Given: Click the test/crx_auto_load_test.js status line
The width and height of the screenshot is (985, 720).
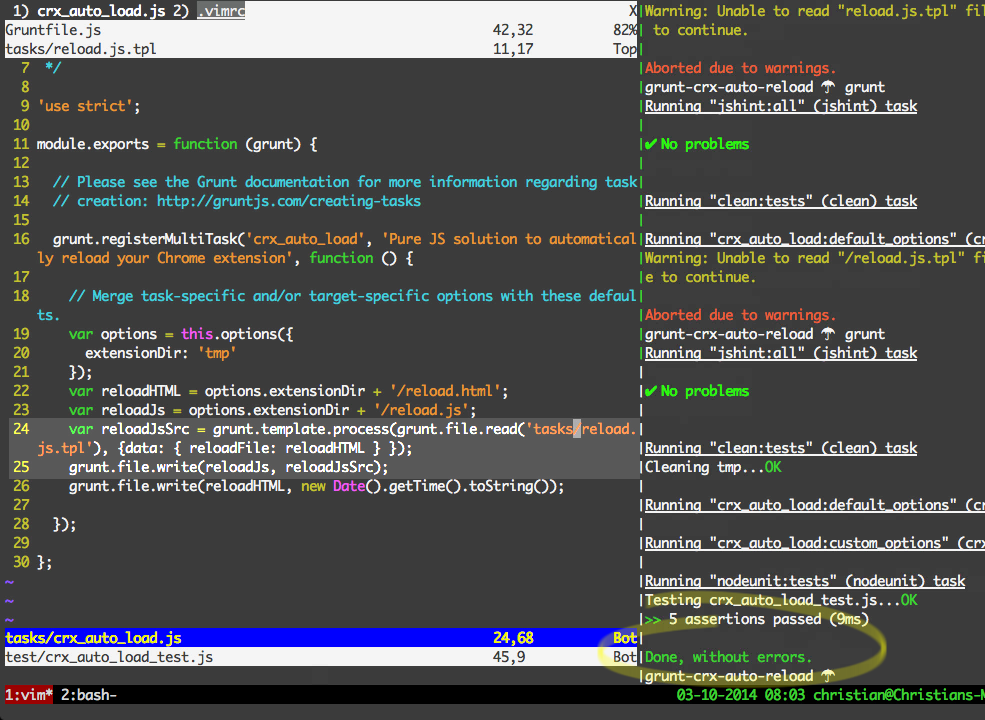Looking at the screenshot, I should point(321,657).
